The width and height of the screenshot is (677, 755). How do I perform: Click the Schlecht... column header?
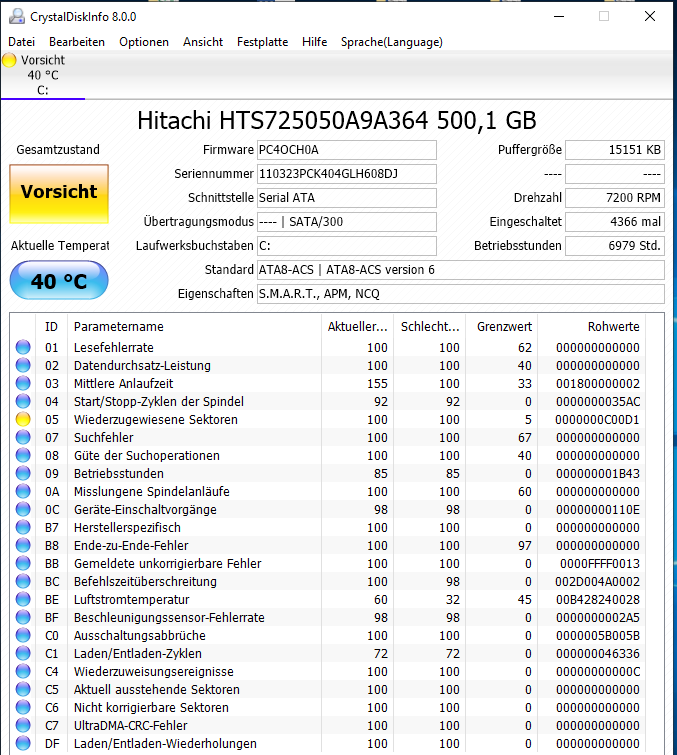430,326
